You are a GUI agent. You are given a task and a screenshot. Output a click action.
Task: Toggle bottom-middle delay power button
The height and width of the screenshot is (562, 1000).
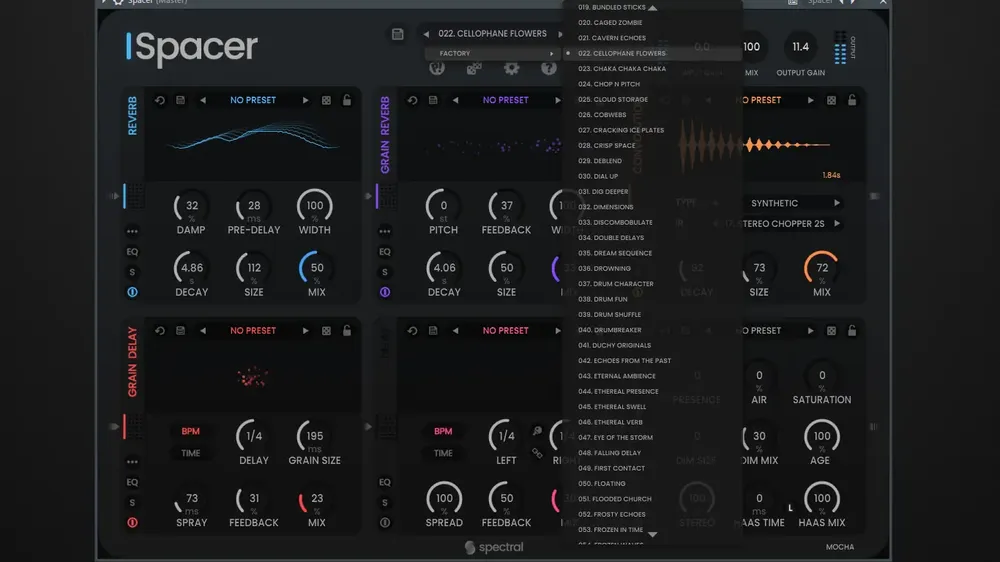coord(385,522)
